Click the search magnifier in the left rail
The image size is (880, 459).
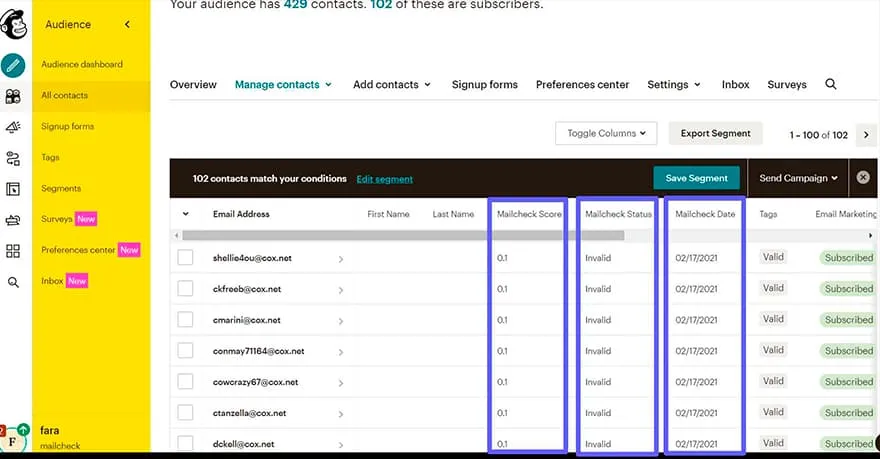pyautogui.click(x=13, y=282)
